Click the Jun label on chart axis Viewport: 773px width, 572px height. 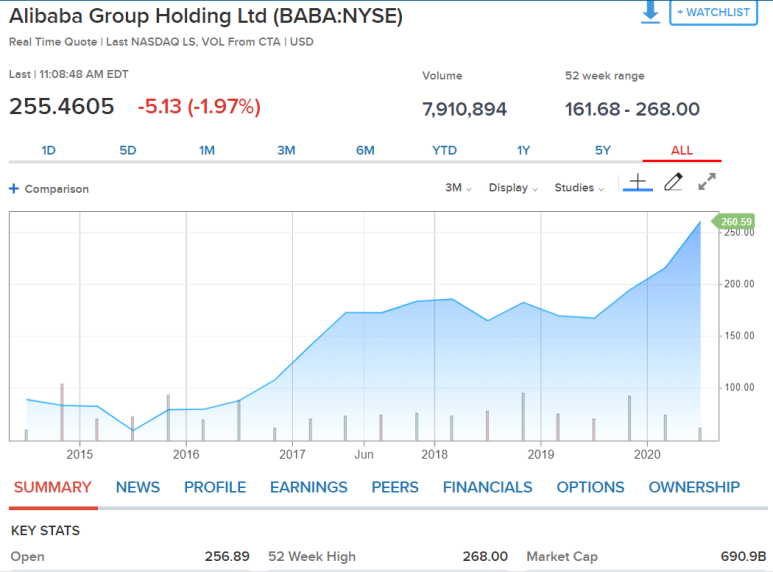[x=364, y=454]
